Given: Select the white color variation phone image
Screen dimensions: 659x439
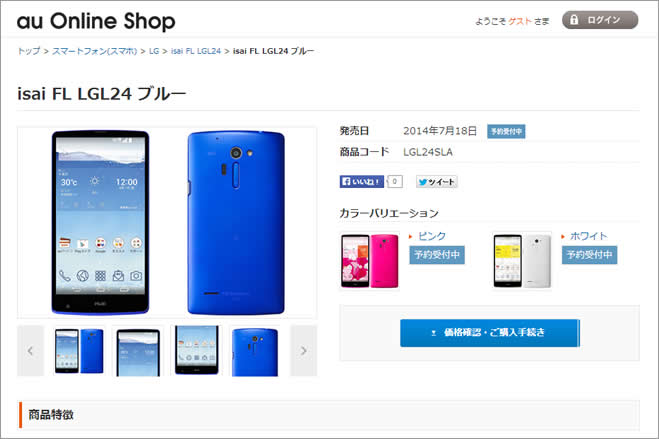Looking at the screenshot, I should 522,261.
